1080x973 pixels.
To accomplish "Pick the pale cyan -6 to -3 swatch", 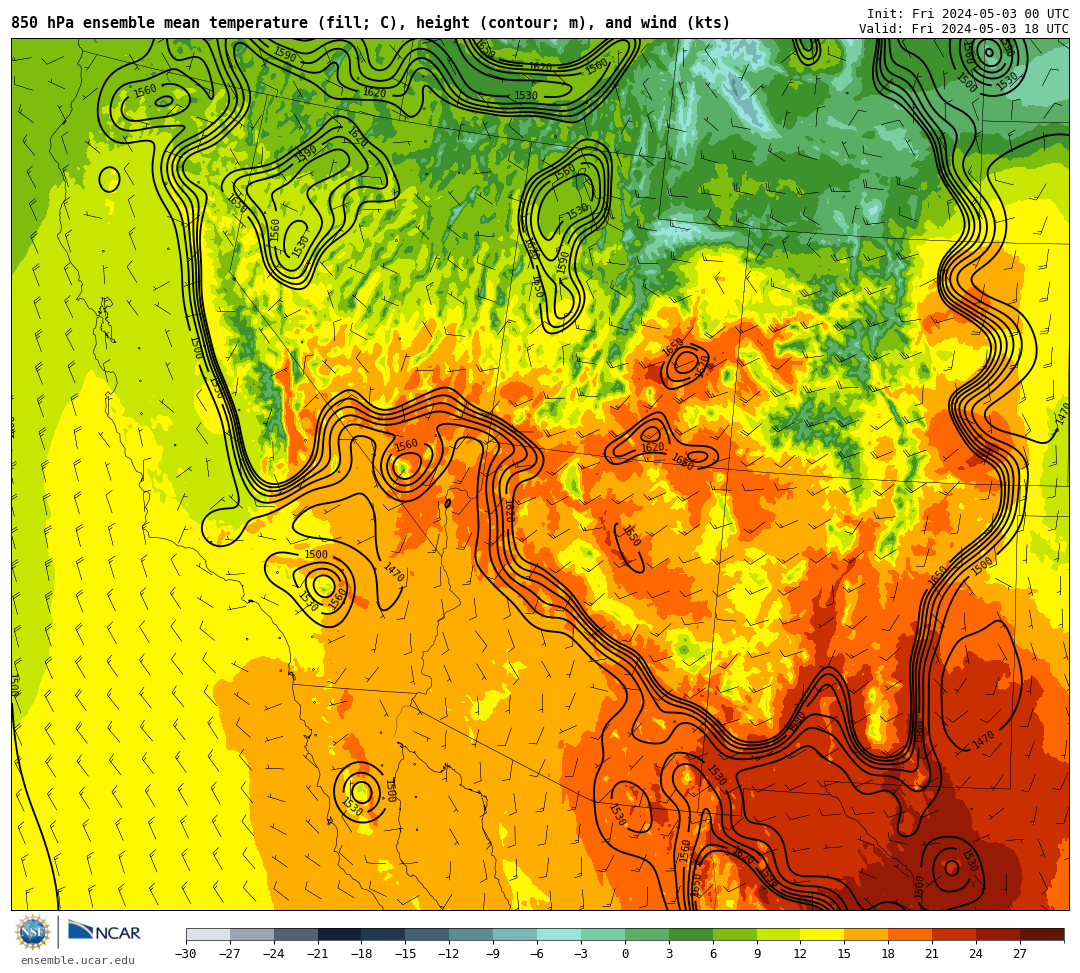I will [559, 934].
